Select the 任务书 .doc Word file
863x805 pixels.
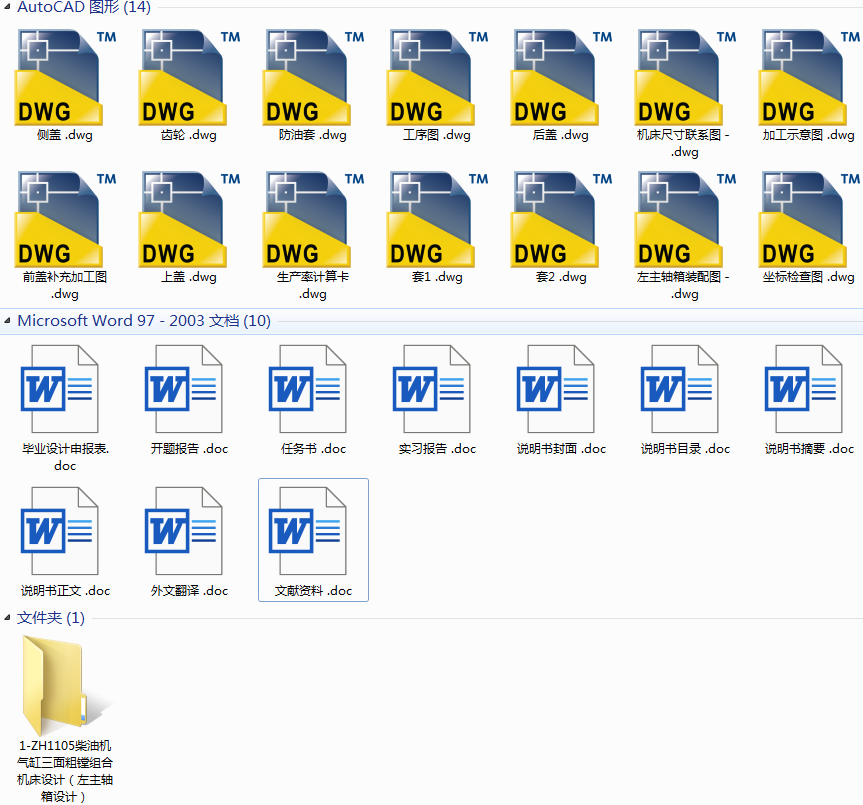pos(308,389)
